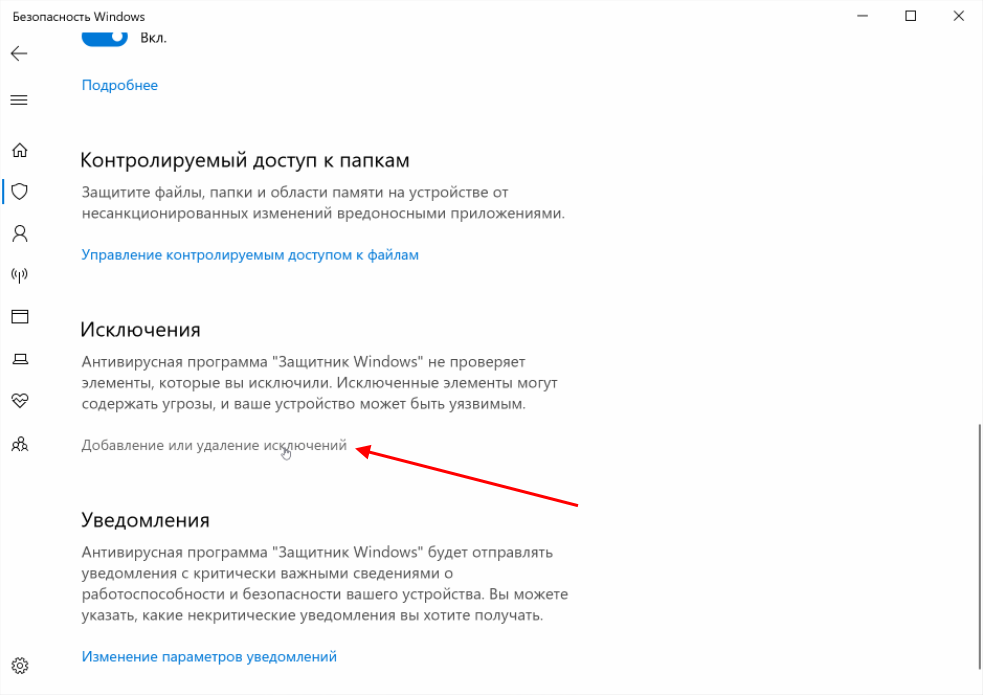Open Device performance & health heart icon
Viewport: 983px width, 695px height.
point(19,400)
